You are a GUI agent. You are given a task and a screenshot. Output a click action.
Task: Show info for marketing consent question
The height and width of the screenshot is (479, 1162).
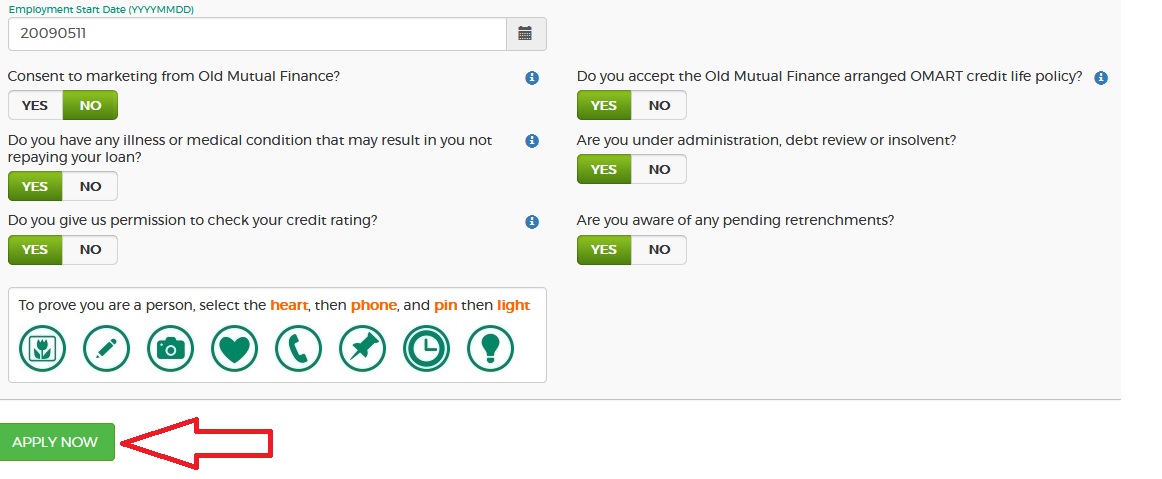pyautogui.click(x=532, y=78)
